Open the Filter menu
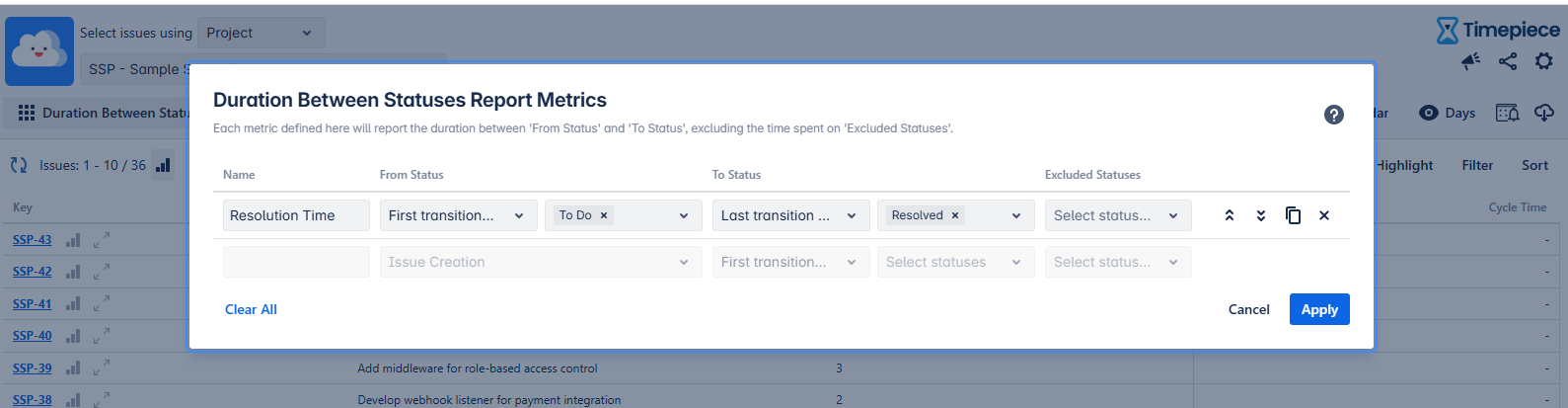Image resolution: width=1568 pixels, height=408 pixels. [x=1477, y=165]
